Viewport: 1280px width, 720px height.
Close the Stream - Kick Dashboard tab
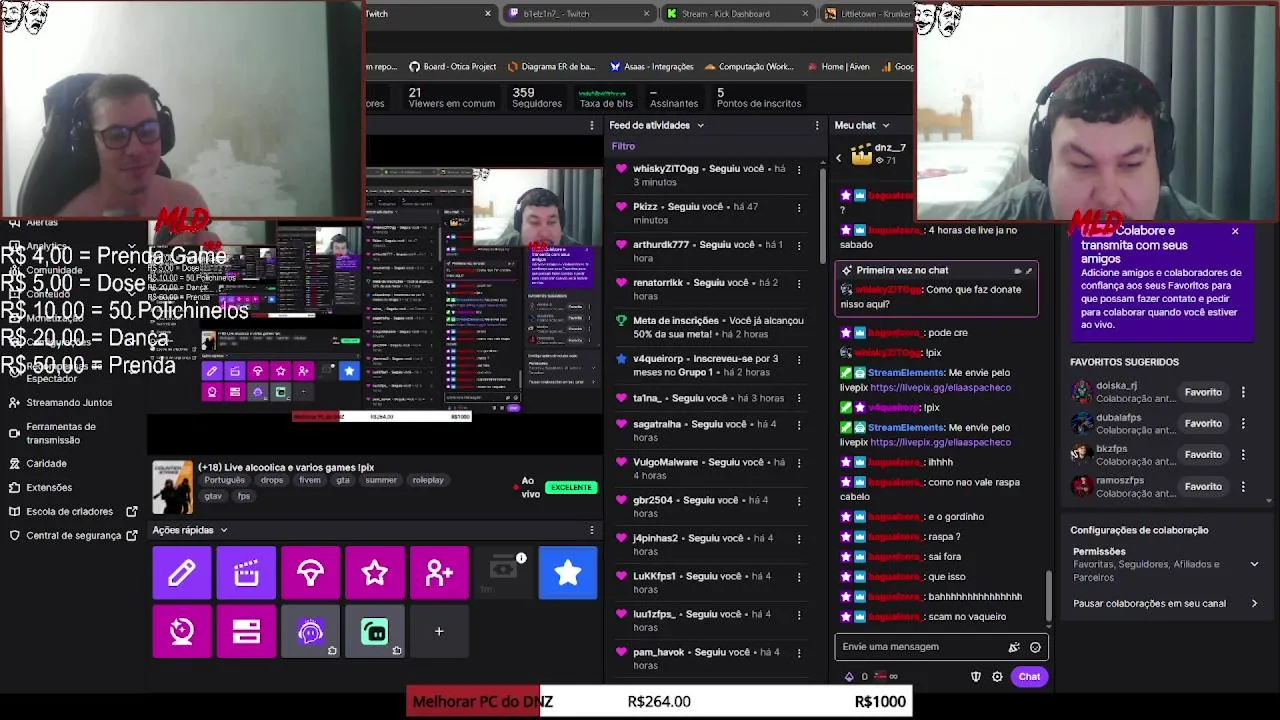tap(805, 14)
